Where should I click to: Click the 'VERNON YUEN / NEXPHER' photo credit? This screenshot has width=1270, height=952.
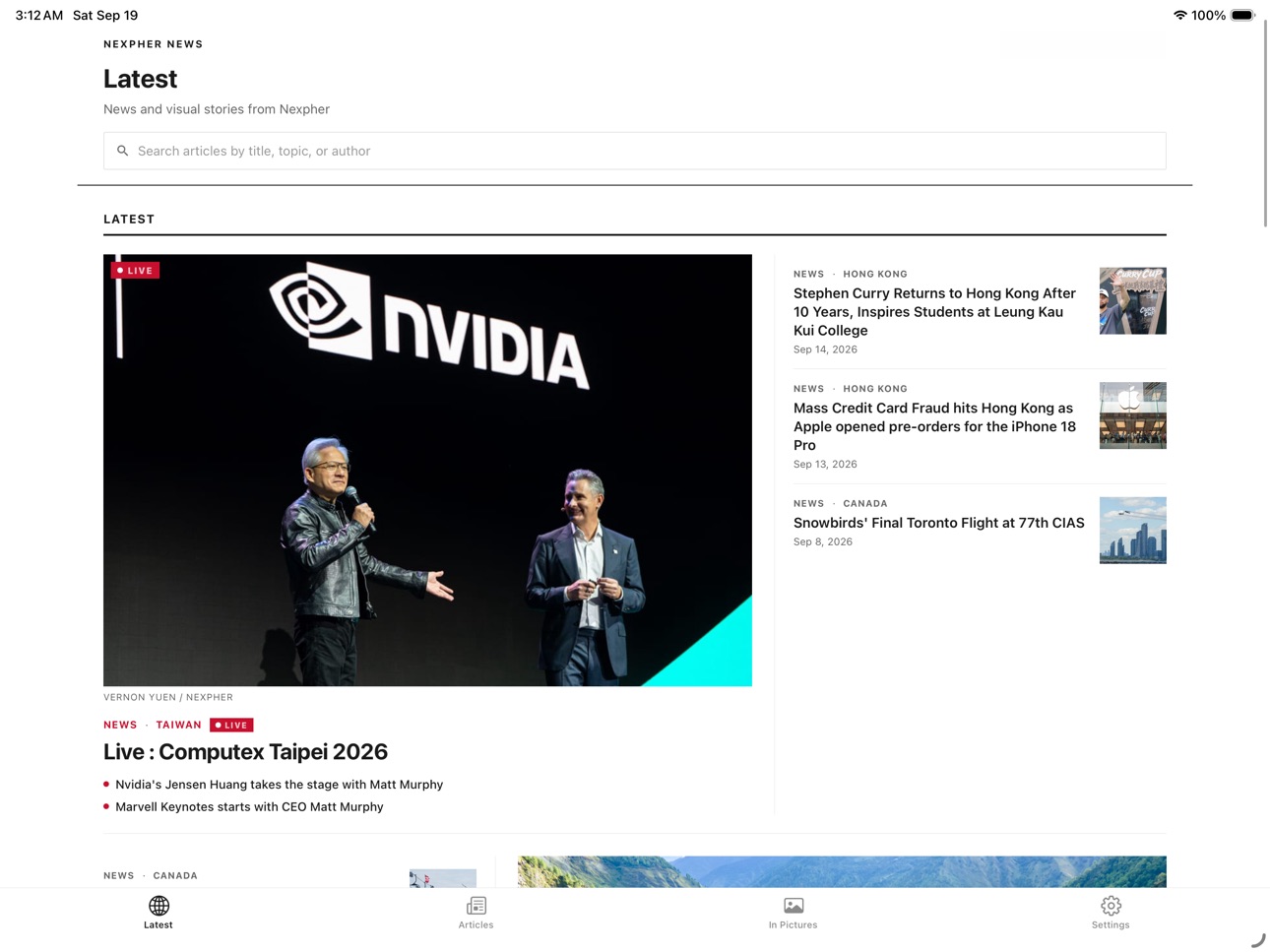pyautogui.click(x=168, y=697)
